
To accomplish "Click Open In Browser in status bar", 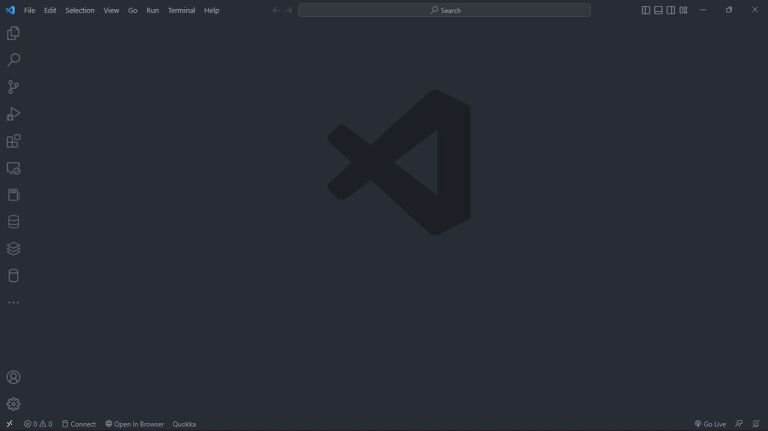I will (x=135, y=424).
